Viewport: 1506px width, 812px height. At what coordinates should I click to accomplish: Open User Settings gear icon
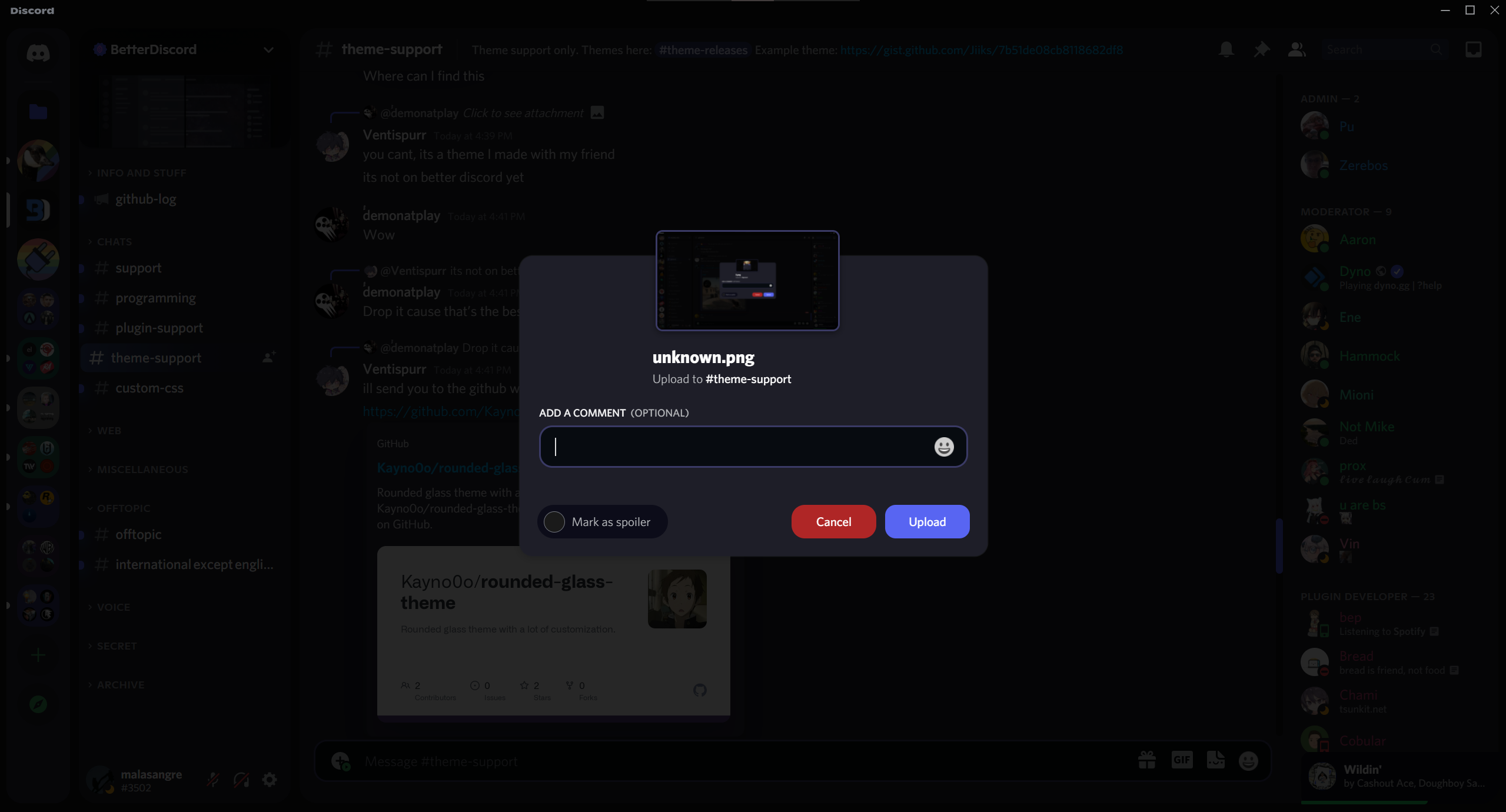point(270,780)
